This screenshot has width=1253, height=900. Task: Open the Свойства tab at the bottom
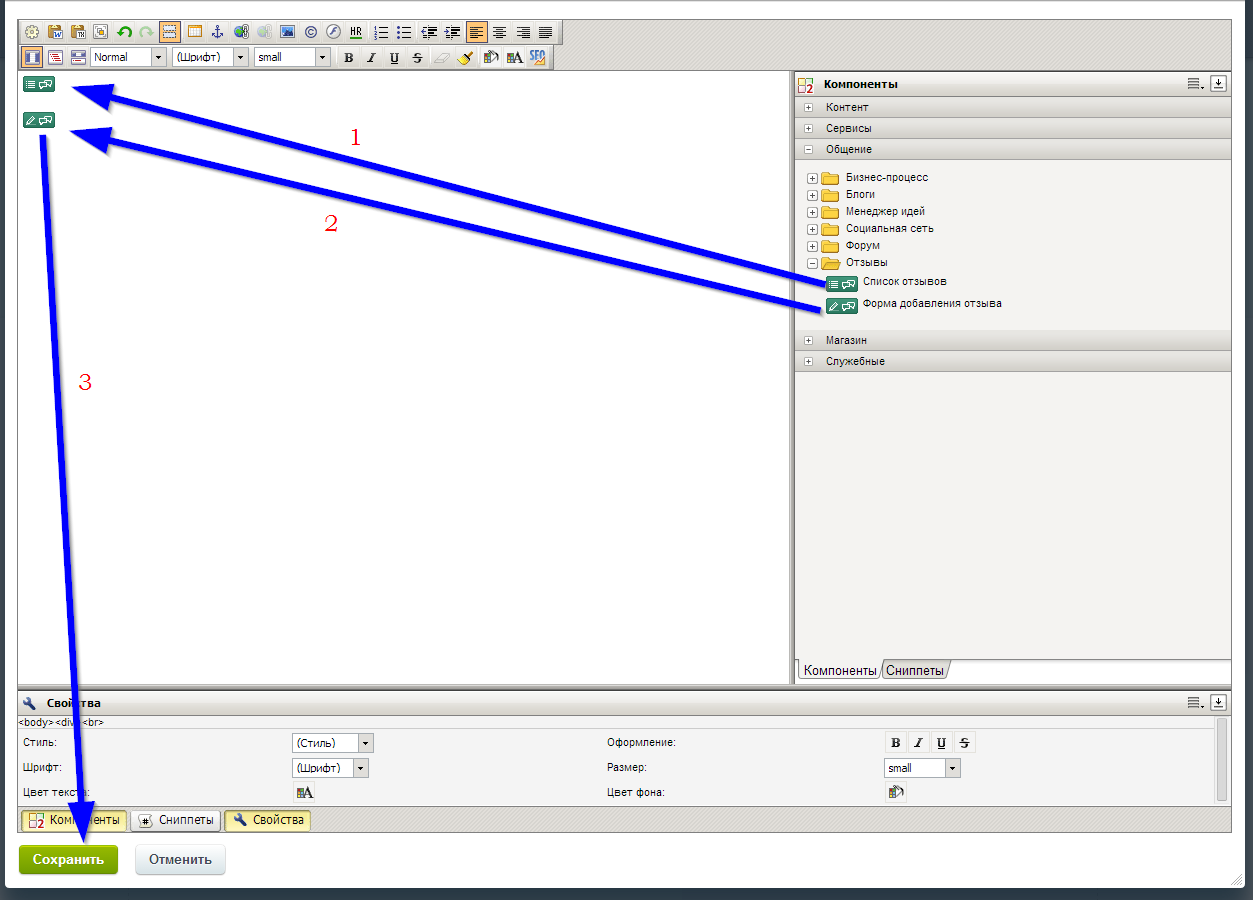pyautogui.click(x=267, y=820)
